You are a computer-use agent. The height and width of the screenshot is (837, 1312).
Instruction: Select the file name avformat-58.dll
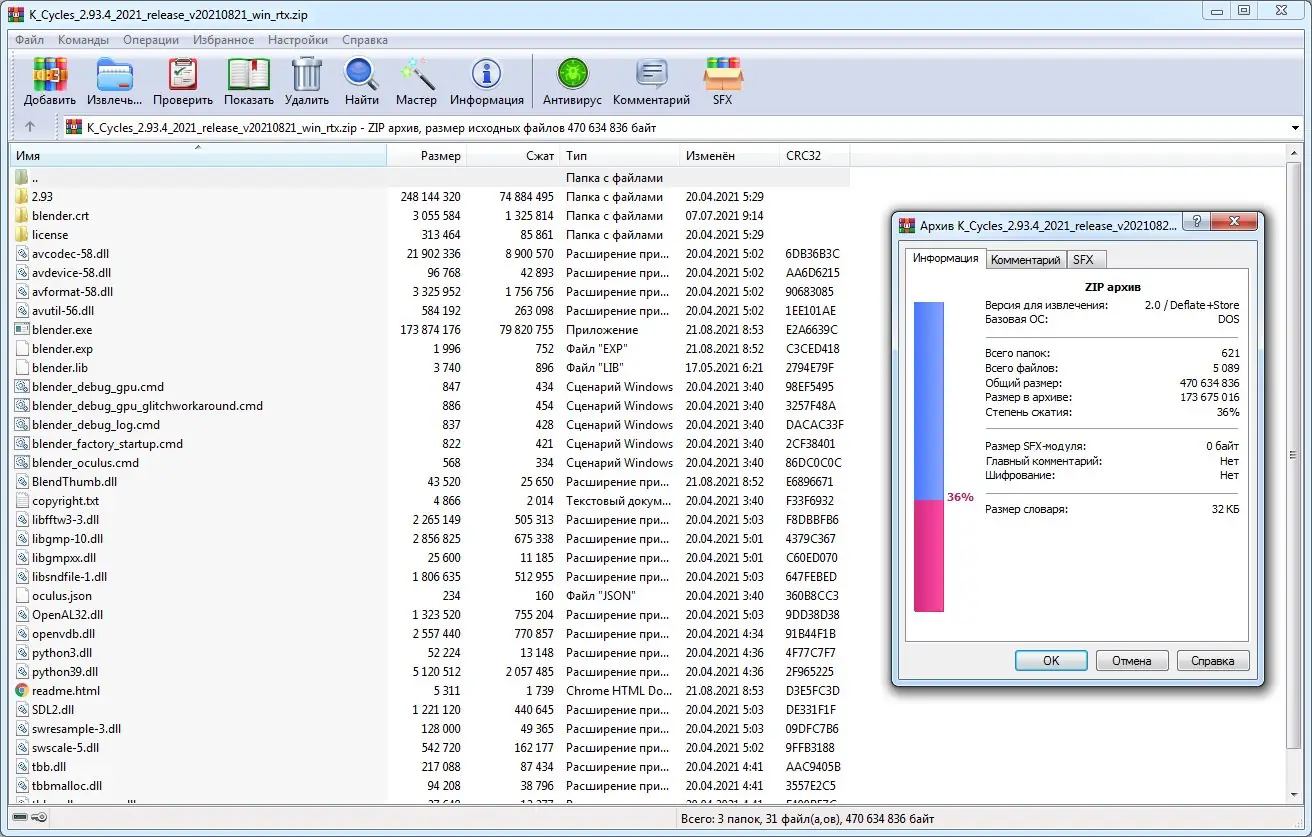(72, 292)
